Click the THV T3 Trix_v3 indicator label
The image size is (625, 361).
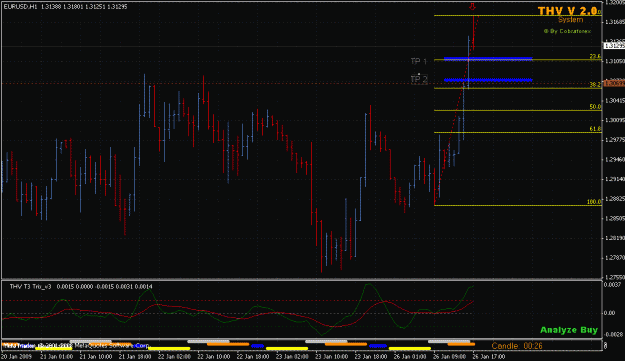(30, 286)
